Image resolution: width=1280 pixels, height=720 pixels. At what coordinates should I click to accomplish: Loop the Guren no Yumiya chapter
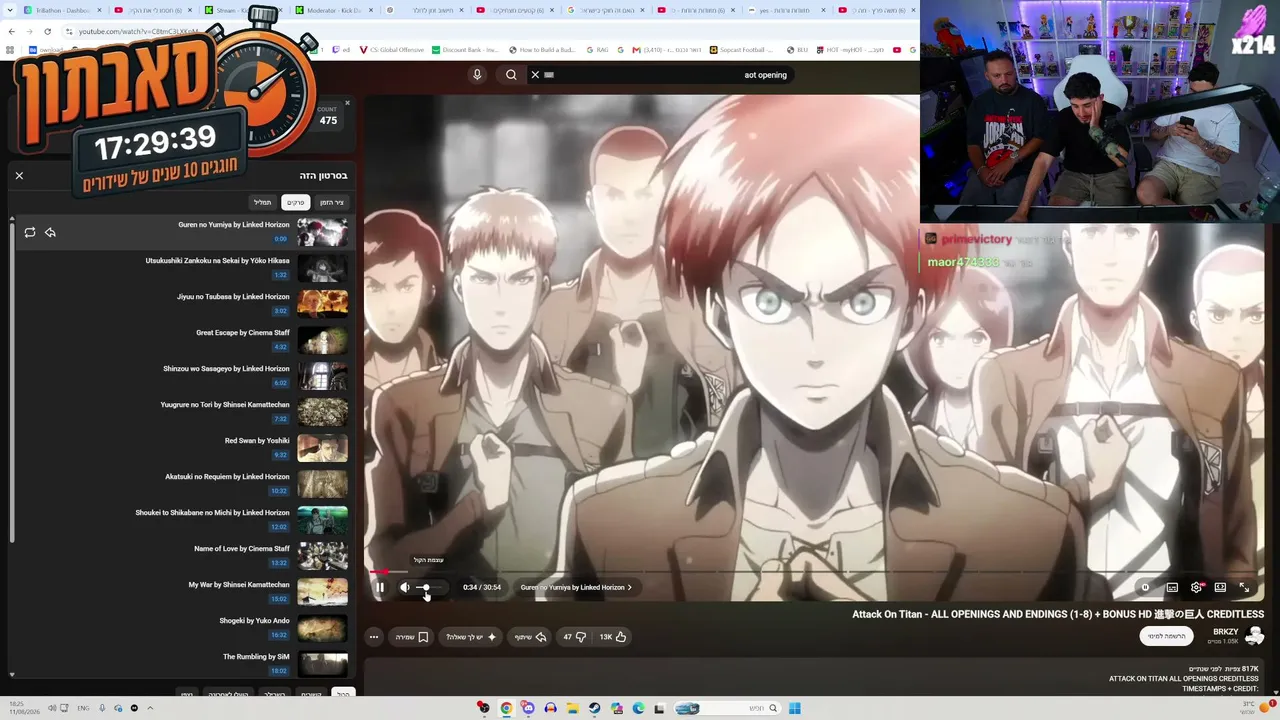point(30,232)
